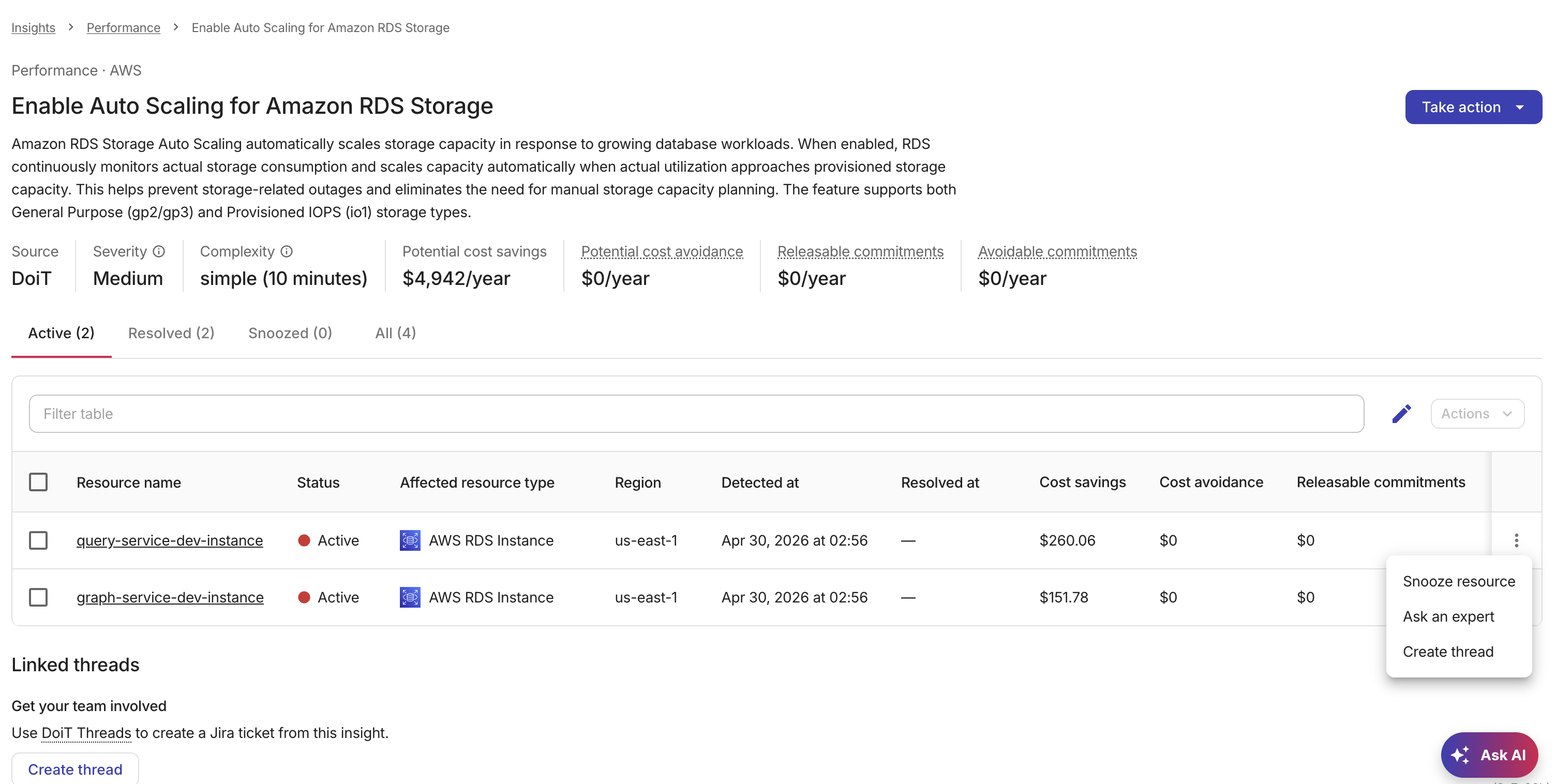Open the Ask AI assistant
Screen dimensions: 1556x784
coord(1489,755)
